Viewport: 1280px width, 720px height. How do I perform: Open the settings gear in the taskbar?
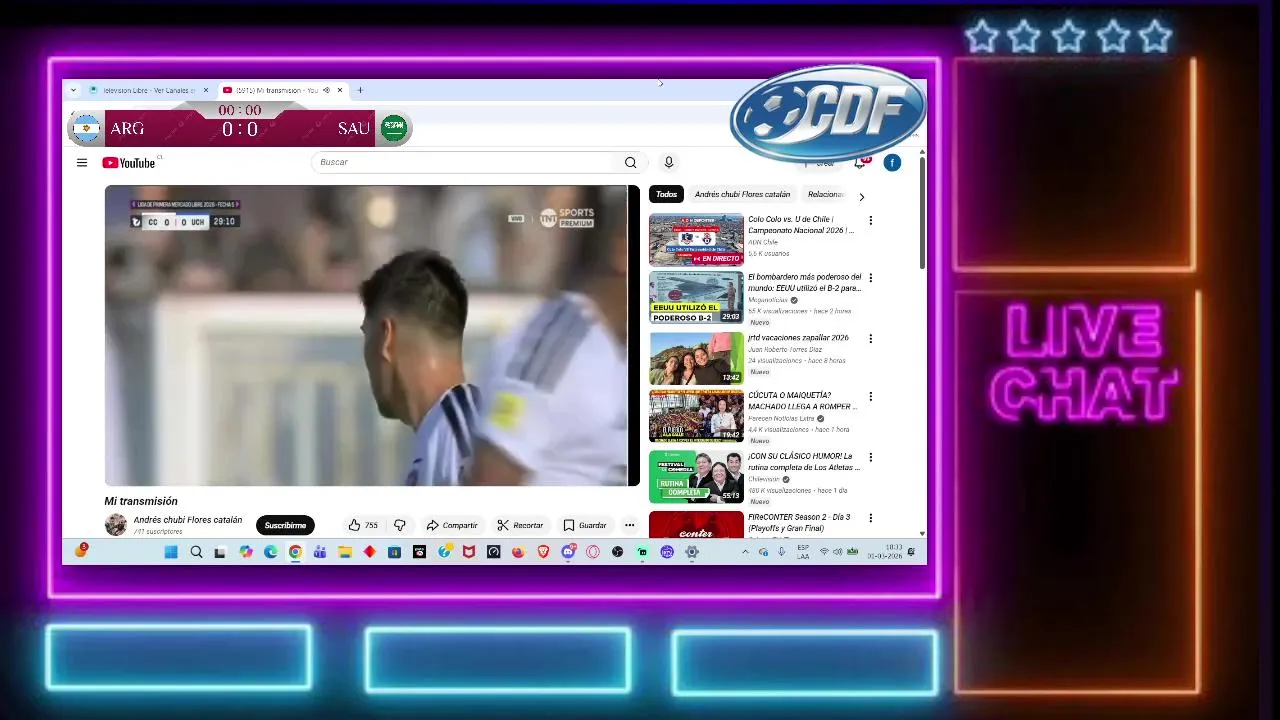[x=692, y=552]
